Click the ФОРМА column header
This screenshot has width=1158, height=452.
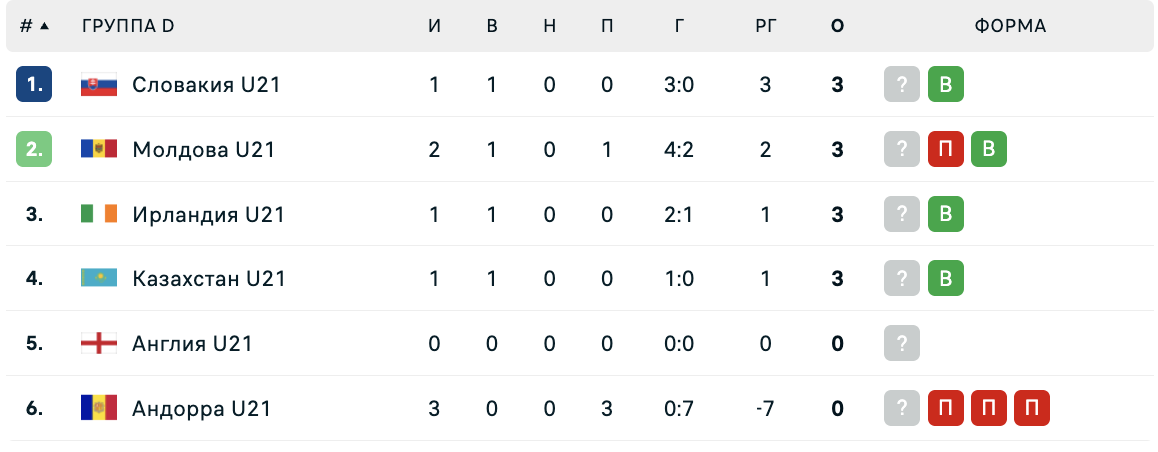coord(1010,26)
